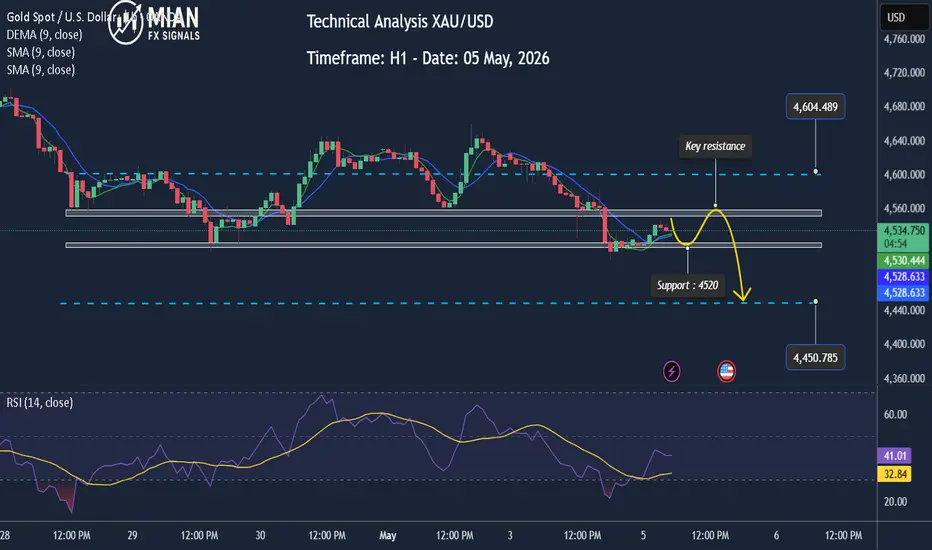The height and width of the screenshot is (550, 932).
Task: Click the 4,760.000 price axis label
Action: (x=904, y=39)
